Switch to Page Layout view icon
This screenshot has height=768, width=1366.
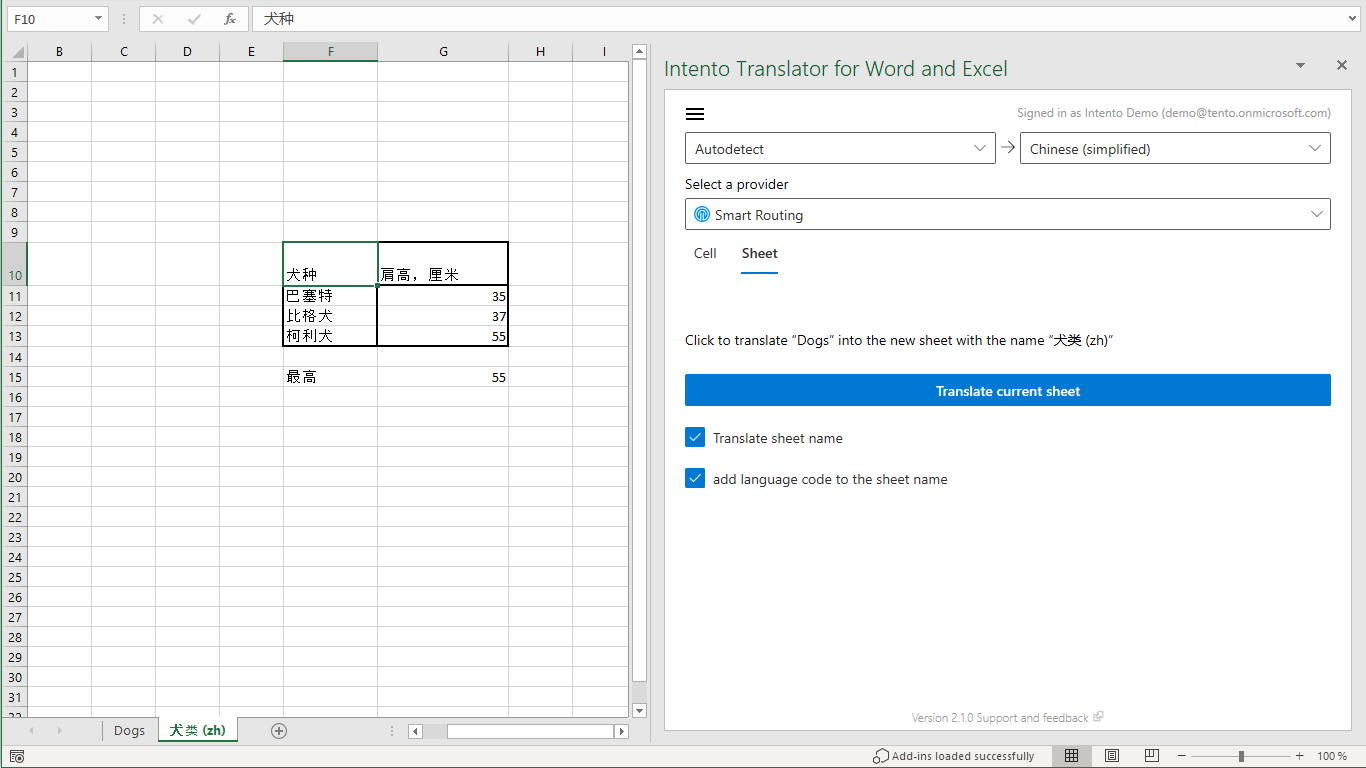pos(1111,756)
